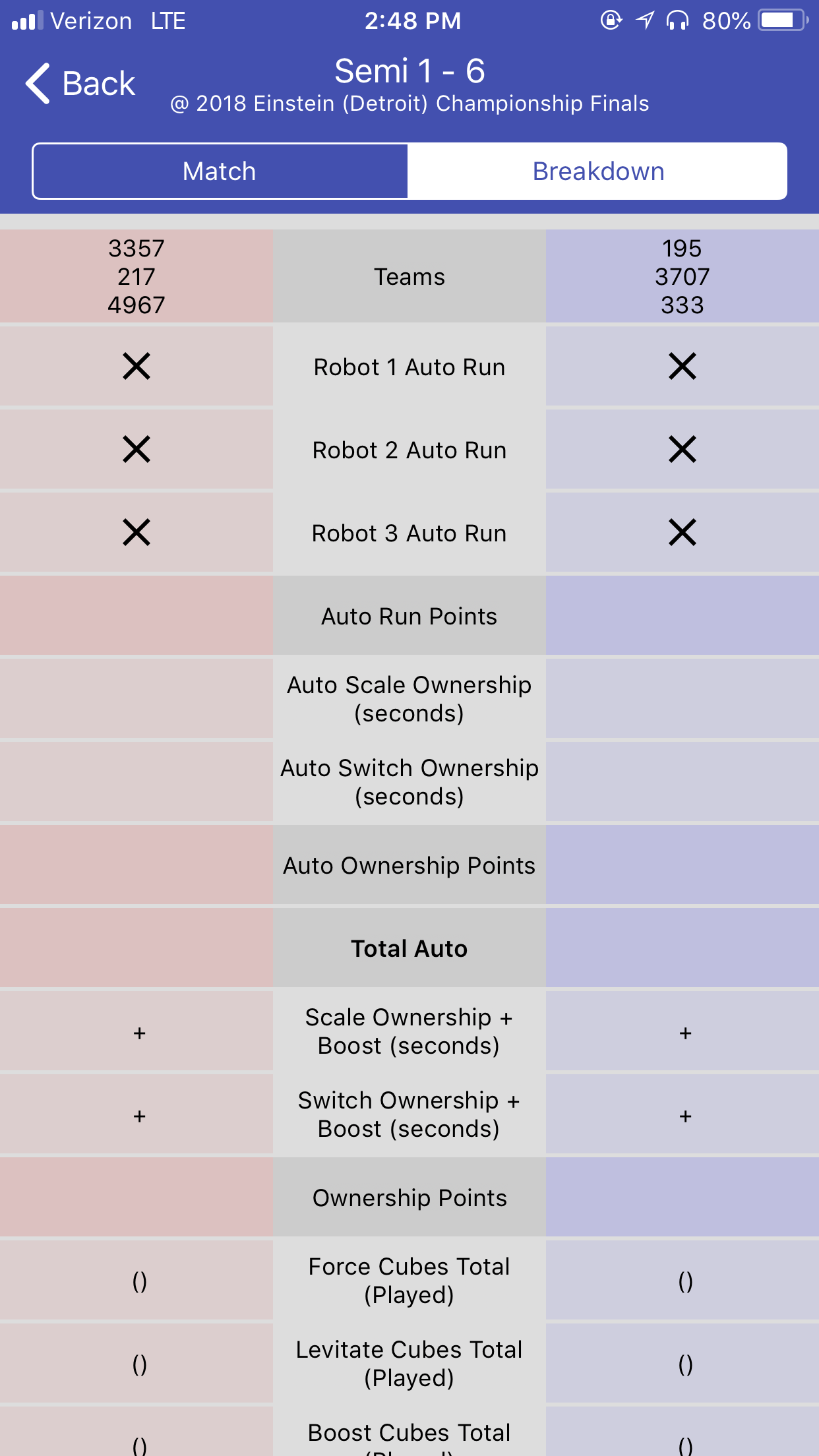Tap the 2018 Einstein Championship Finals subtitle
819x1456 pixels.
coord(409,104)
